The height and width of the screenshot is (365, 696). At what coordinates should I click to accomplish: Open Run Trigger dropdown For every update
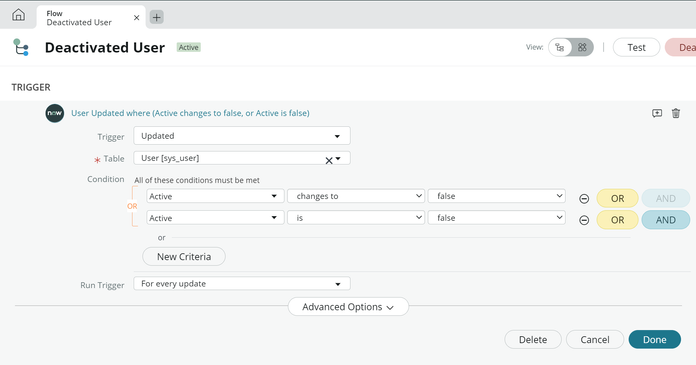(x=242, y=284)
